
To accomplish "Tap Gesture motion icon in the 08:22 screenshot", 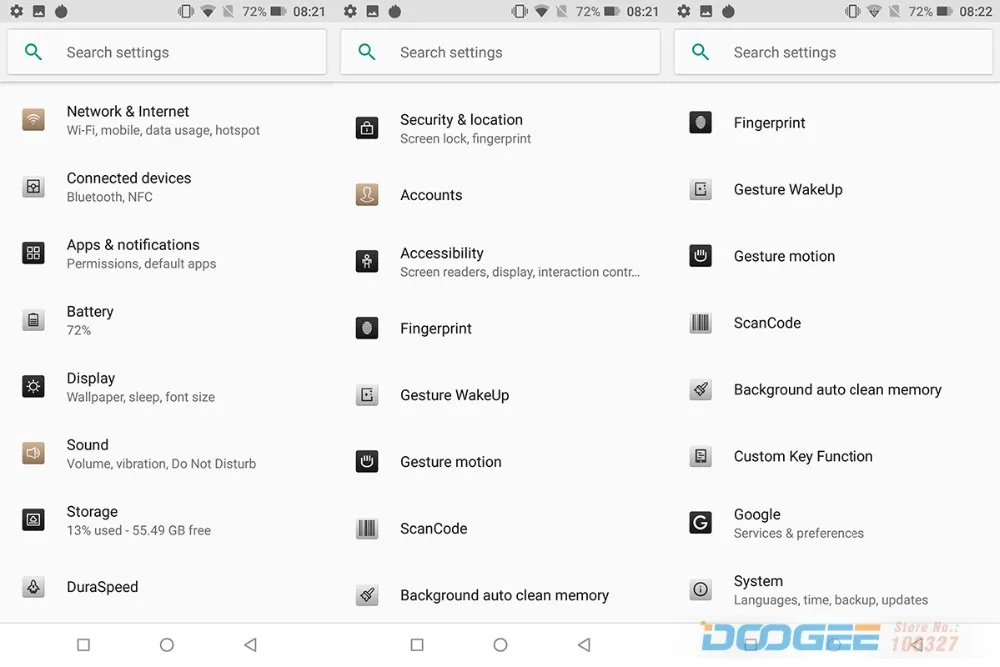I will point(700,256).
